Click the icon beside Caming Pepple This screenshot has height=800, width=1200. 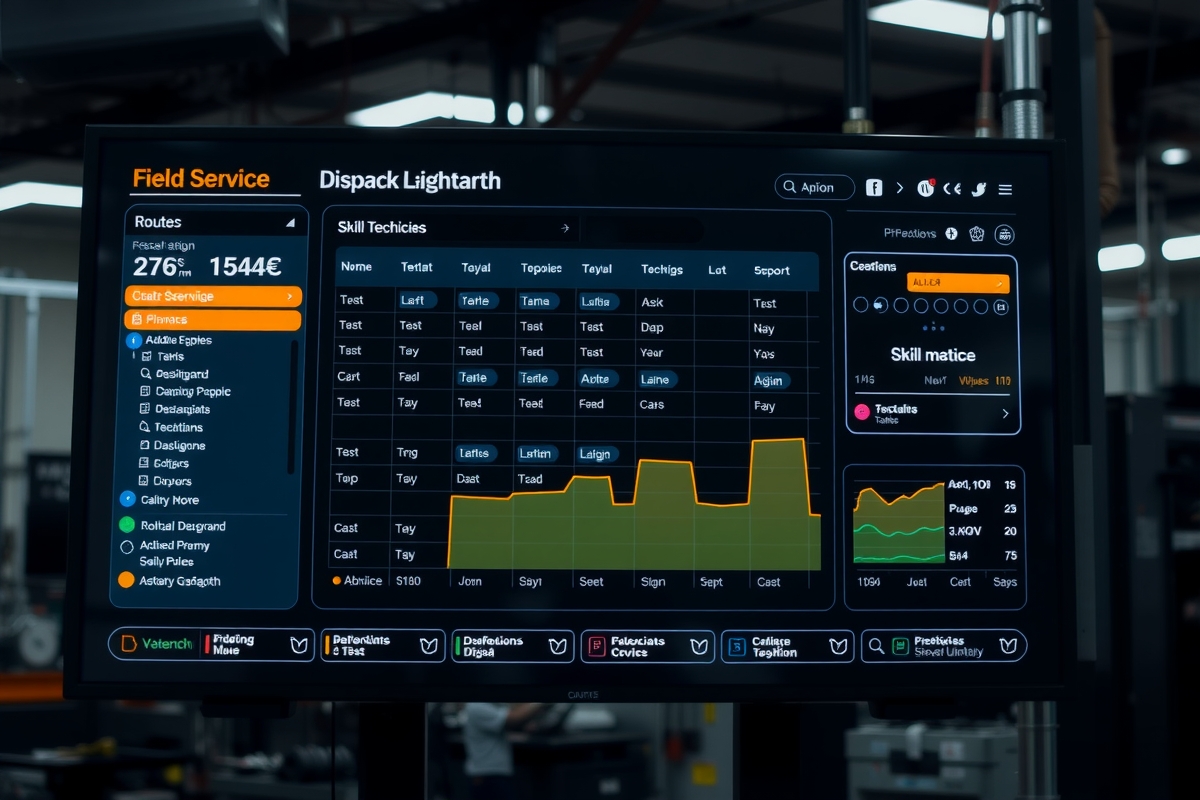click(x=146, y=392)
